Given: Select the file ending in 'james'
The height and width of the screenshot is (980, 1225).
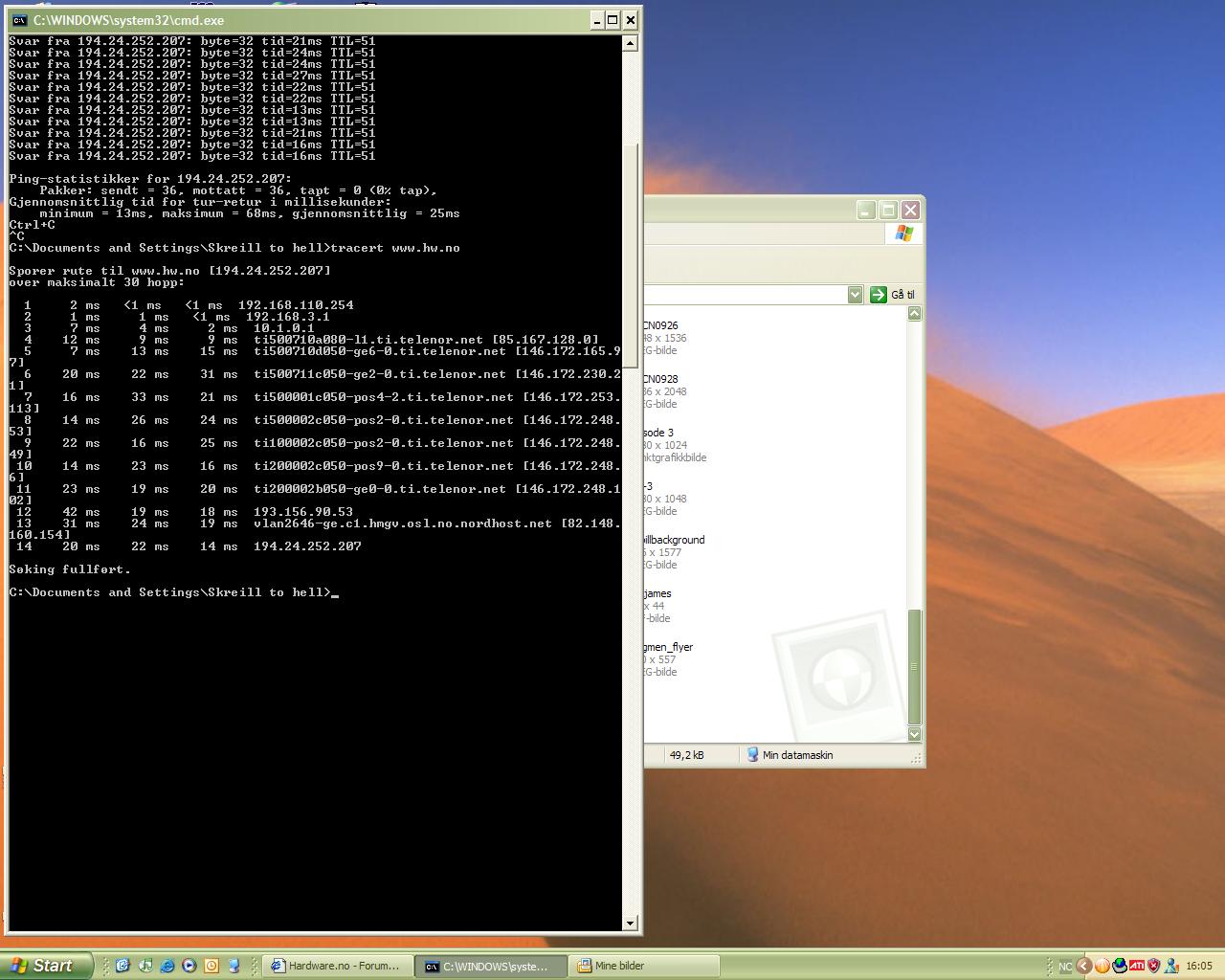Looking at the screenshot, I should coord(658,606).
